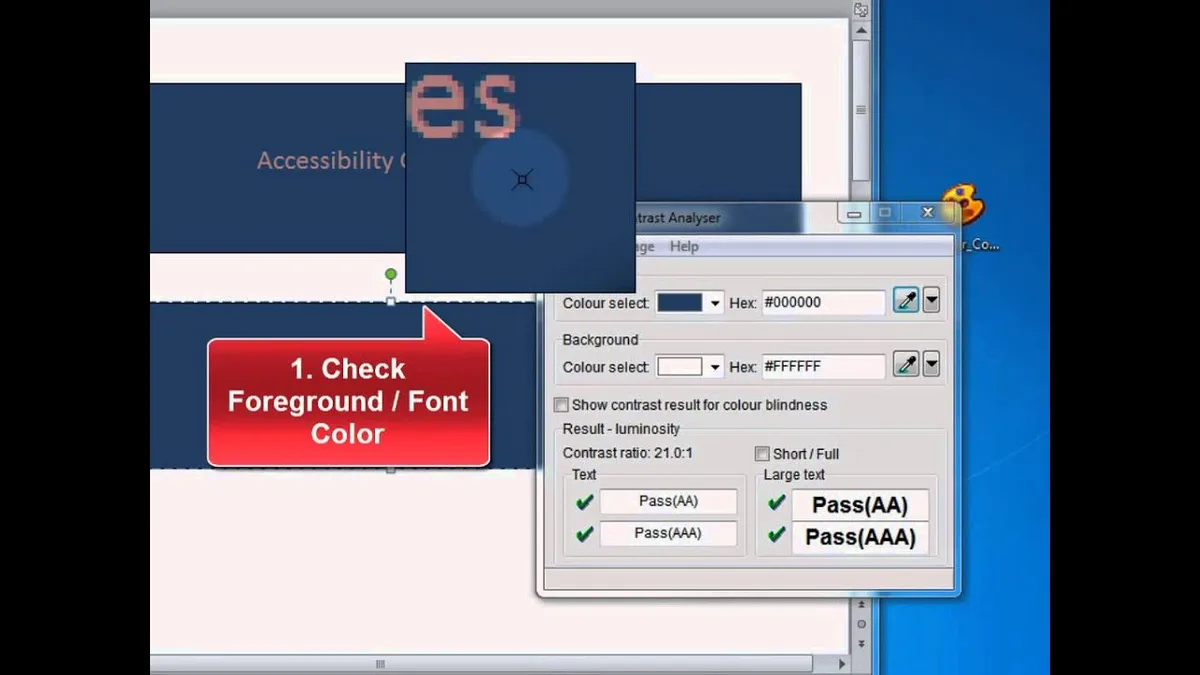Enable Show contrast result for colour blindness
Viewport: 1200px width, 675px height.
pyautogui.click(x=562, y=405)
